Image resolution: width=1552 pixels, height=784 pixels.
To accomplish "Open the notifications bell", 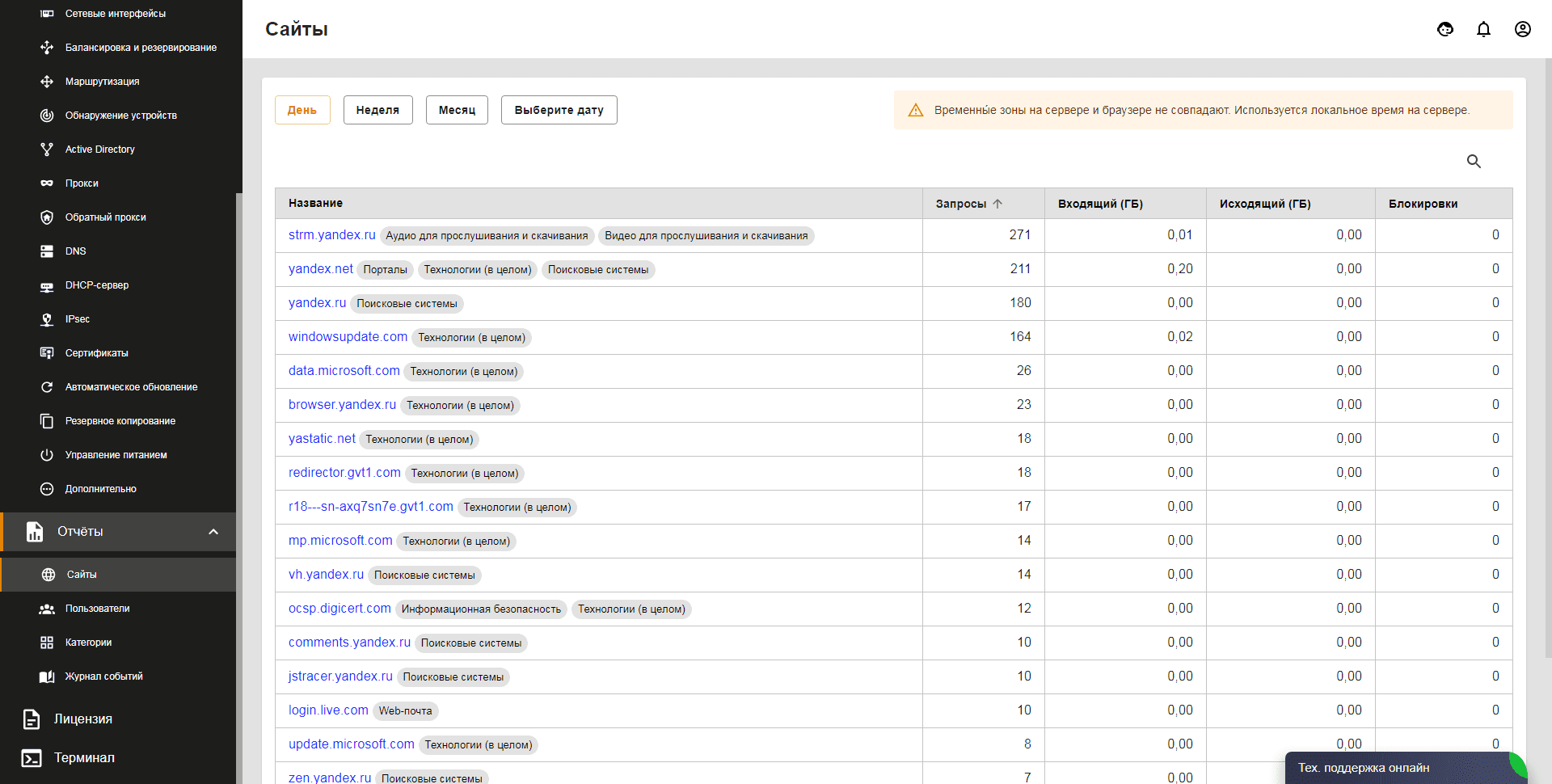I will tap(1483, 30).
